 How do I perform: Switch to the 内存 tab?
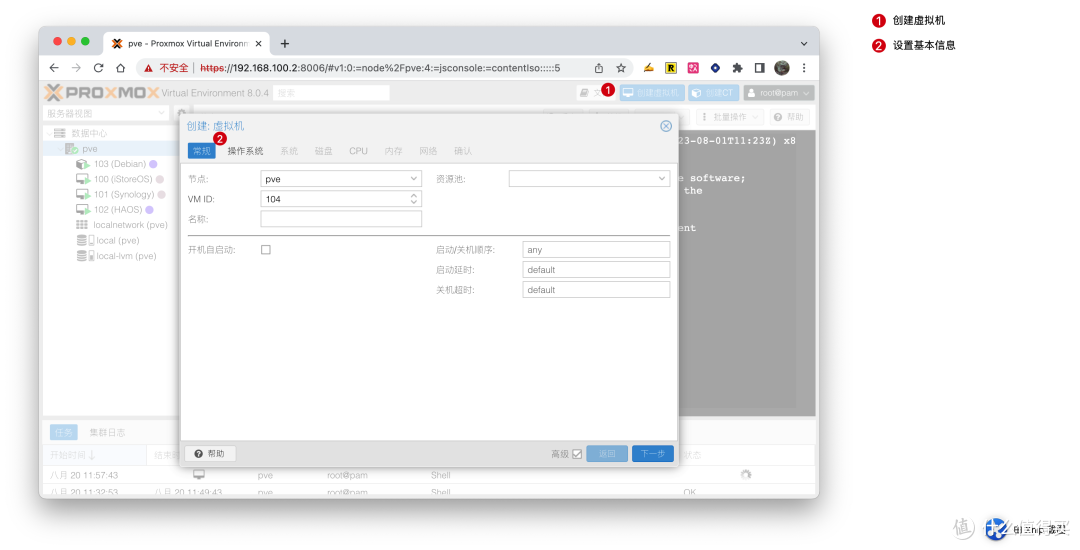pyautogui.click(x=393, y=151)
